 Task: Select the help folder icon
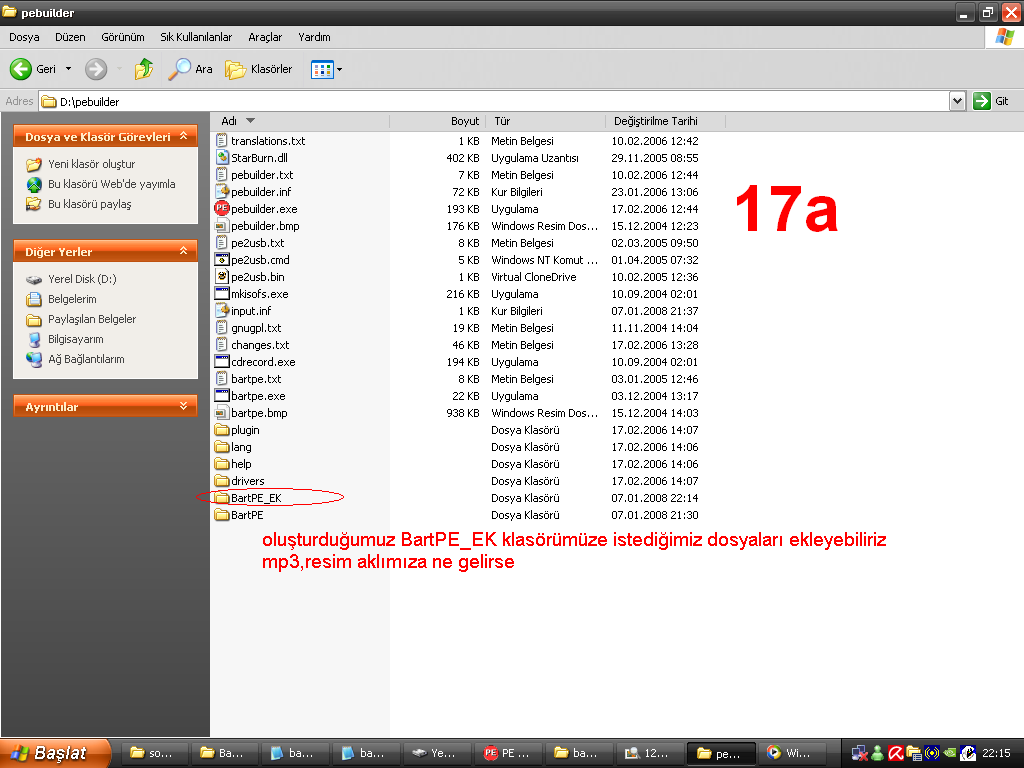[x=222, y=464]
